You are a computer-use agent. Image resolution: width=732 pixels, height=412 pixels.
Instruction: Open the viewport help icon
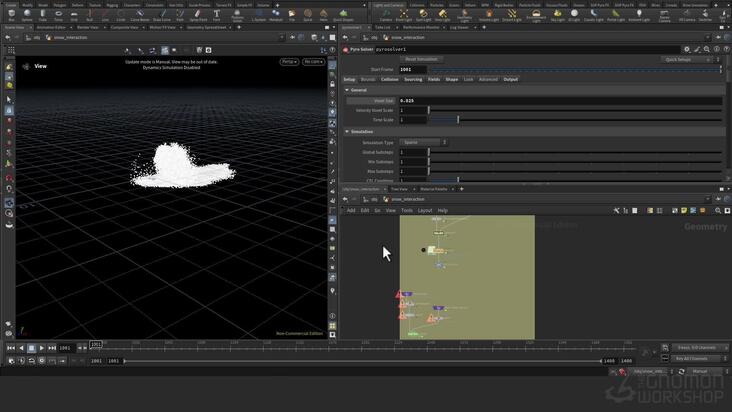pyautogui.click(x=332, y=50)
